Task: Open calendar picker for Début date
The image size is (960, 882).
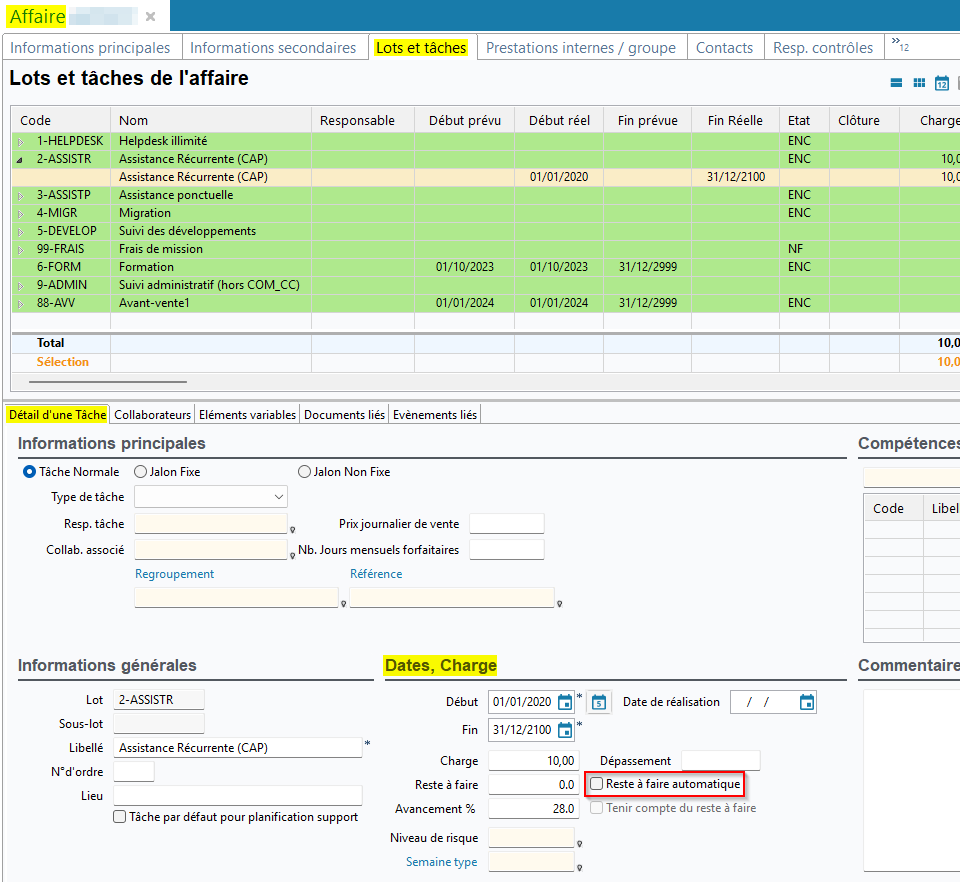Action: tap(565, 702)
